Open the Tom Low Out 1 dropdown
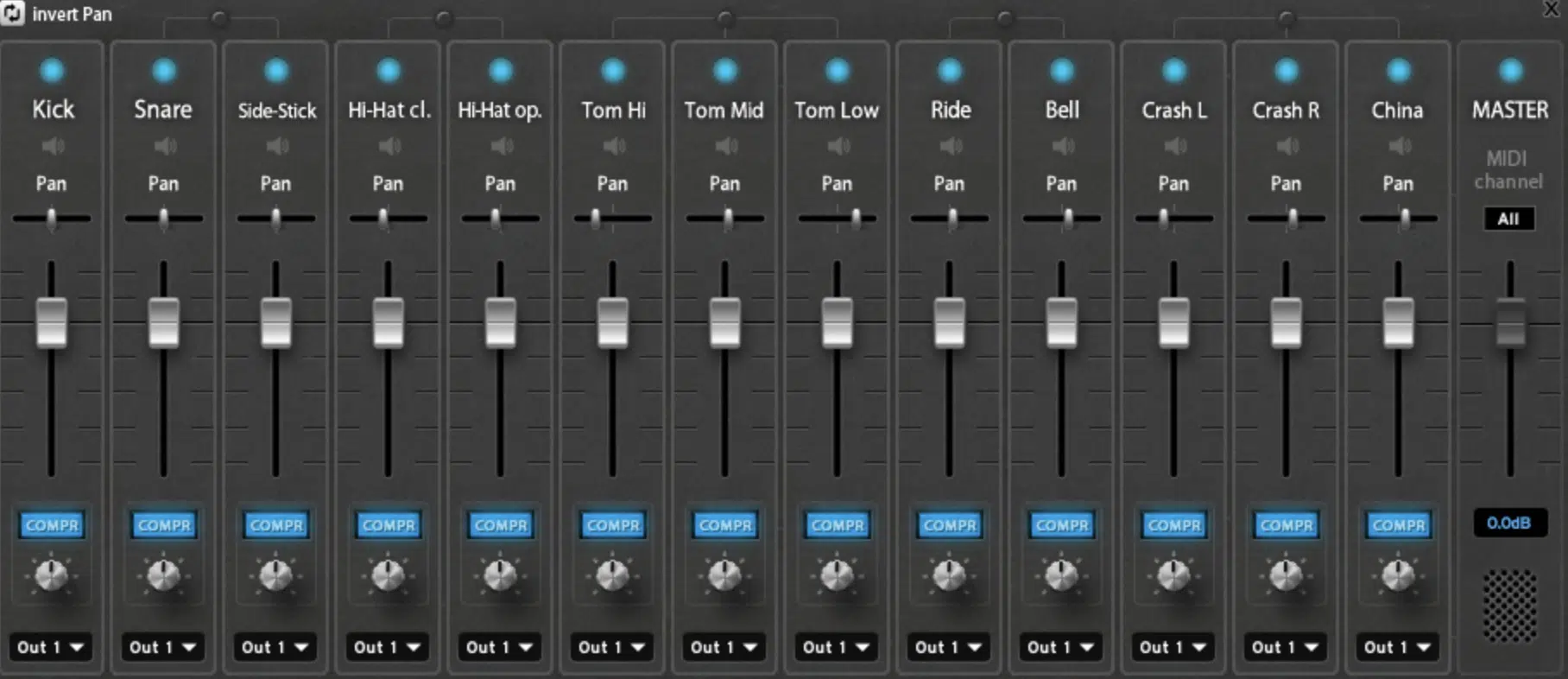Viewport: 1568px width, 679px height. click(x=837, y=647)
